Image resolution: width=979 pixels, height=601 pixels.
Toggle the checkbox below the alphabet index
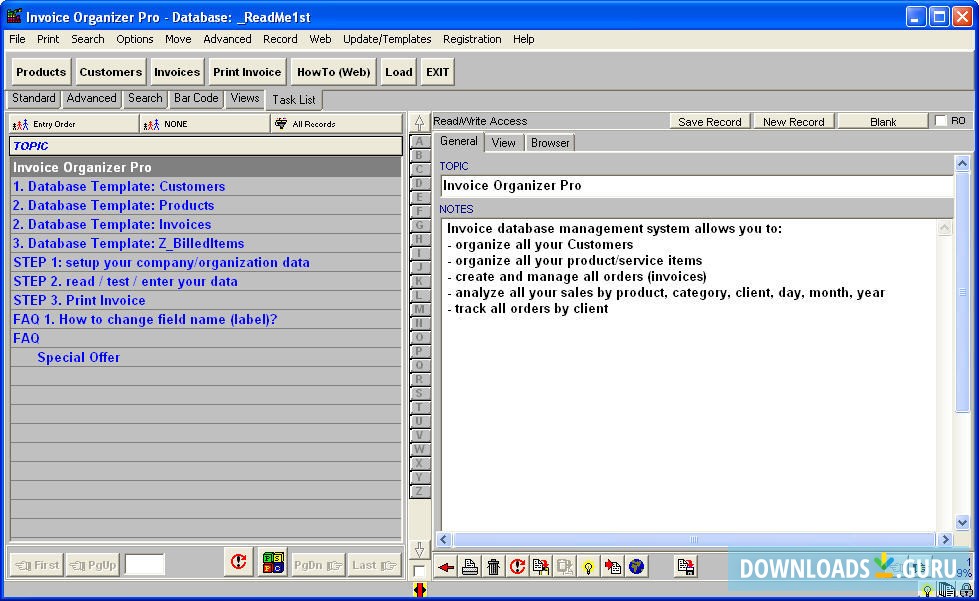point(419,571)
